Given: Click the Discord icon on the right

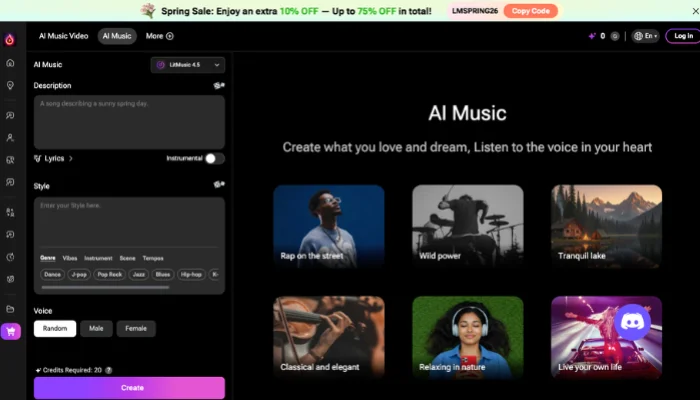Looking at the screenshot, I should point(634,322).
